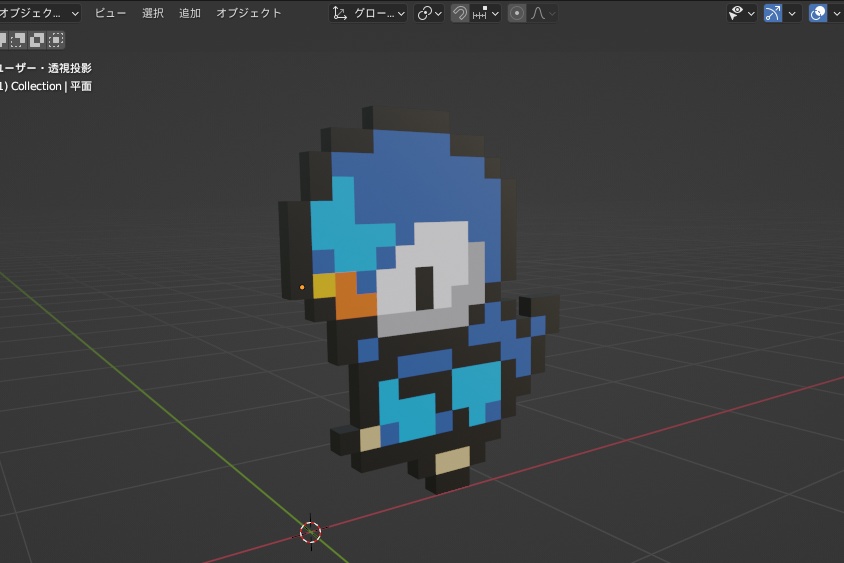Screen dimensions: 844x563
Task: Click the orange object origin dot
Action: pos(302,287)
